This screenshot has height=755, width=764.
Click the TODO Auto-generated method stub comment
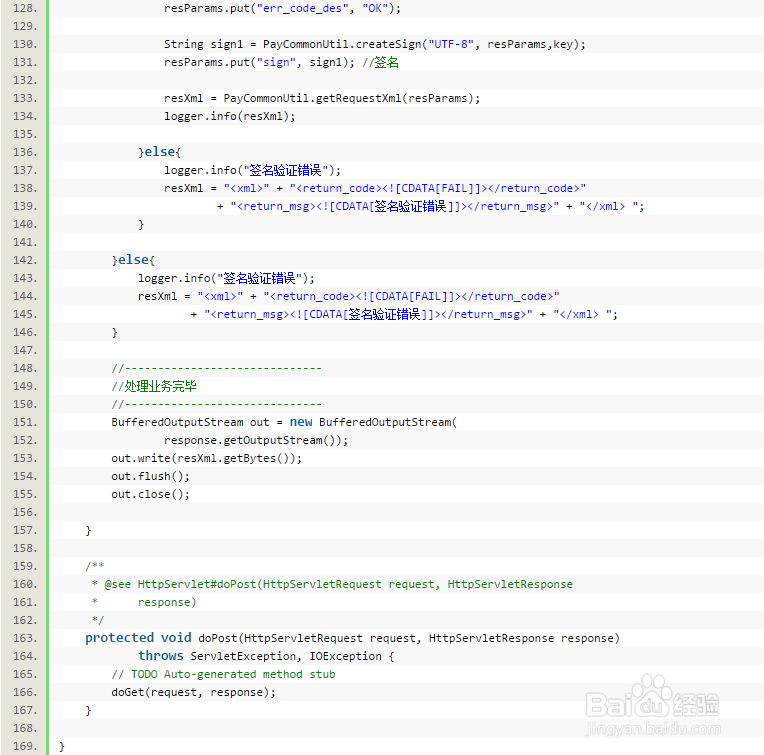pyautogui.click(x=224, y=674)
